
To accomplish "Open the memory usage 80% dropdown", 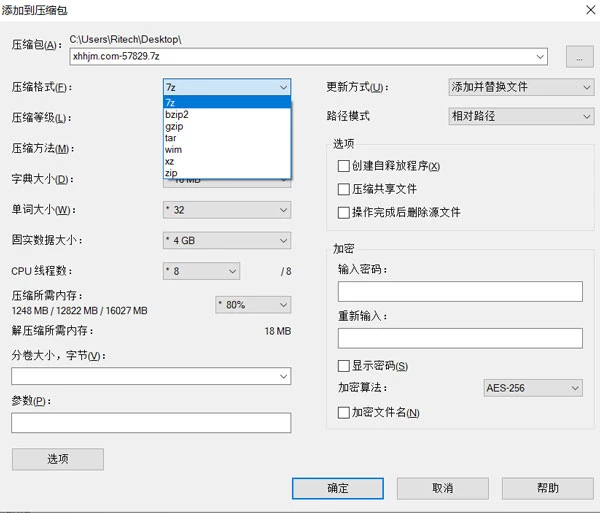I will pos(253,305).
